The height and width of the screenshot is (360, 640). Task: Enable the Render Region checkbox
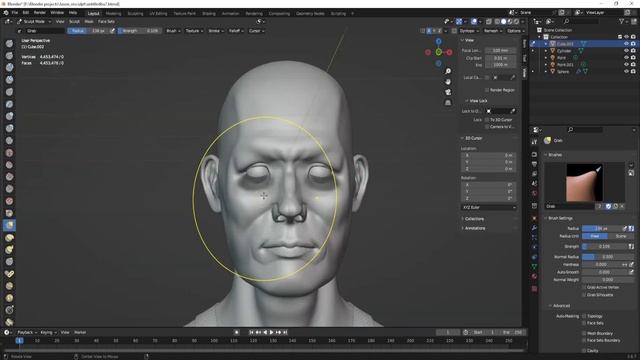(487, 90)
